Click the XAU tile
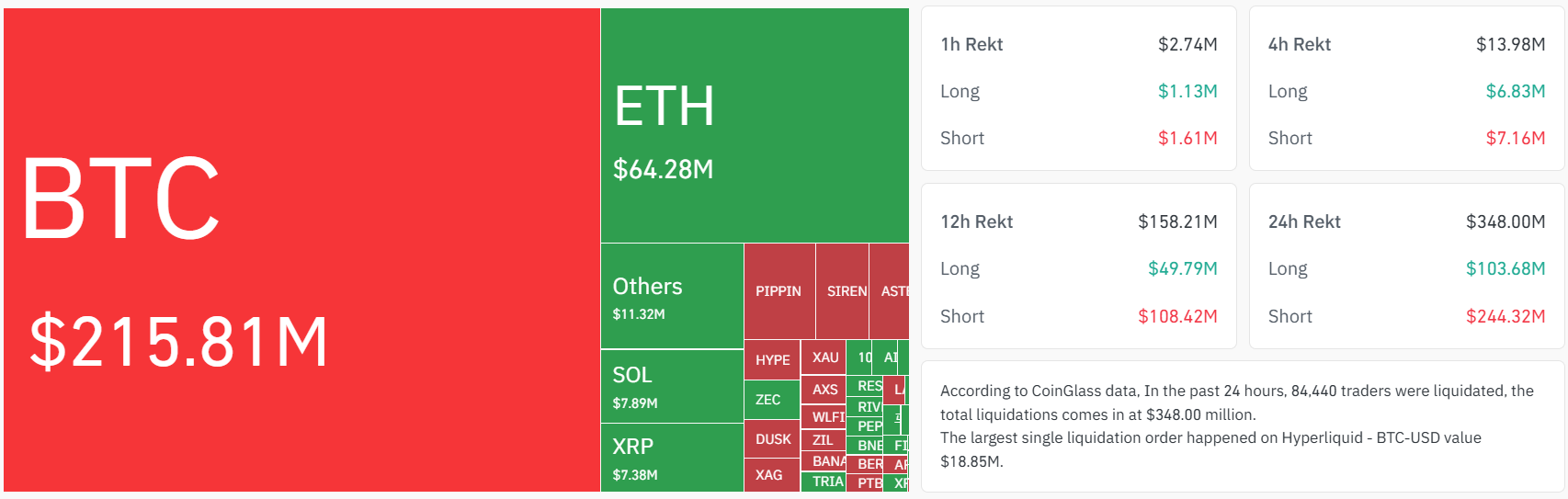Viewport: 1568px width, 499px height. coord(824,357)
